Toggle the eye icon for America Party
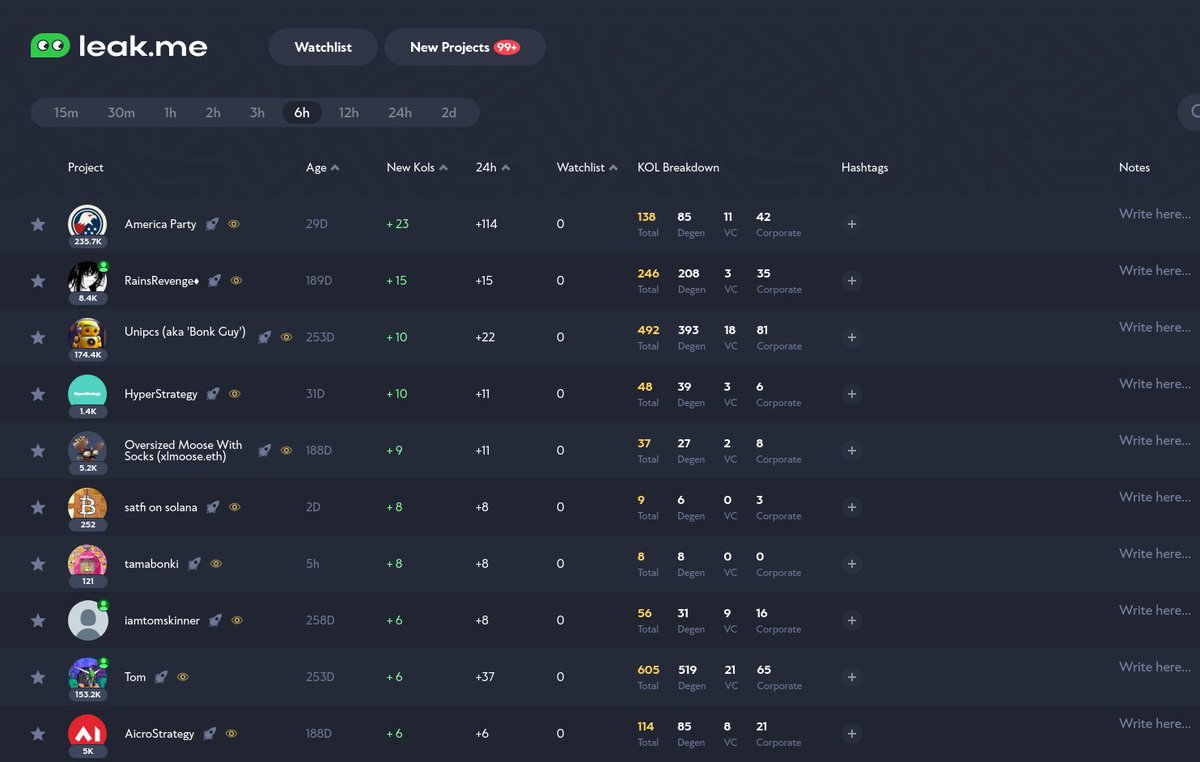The width and height of the screenshot is (1200, 762). (x=234, y=224)
